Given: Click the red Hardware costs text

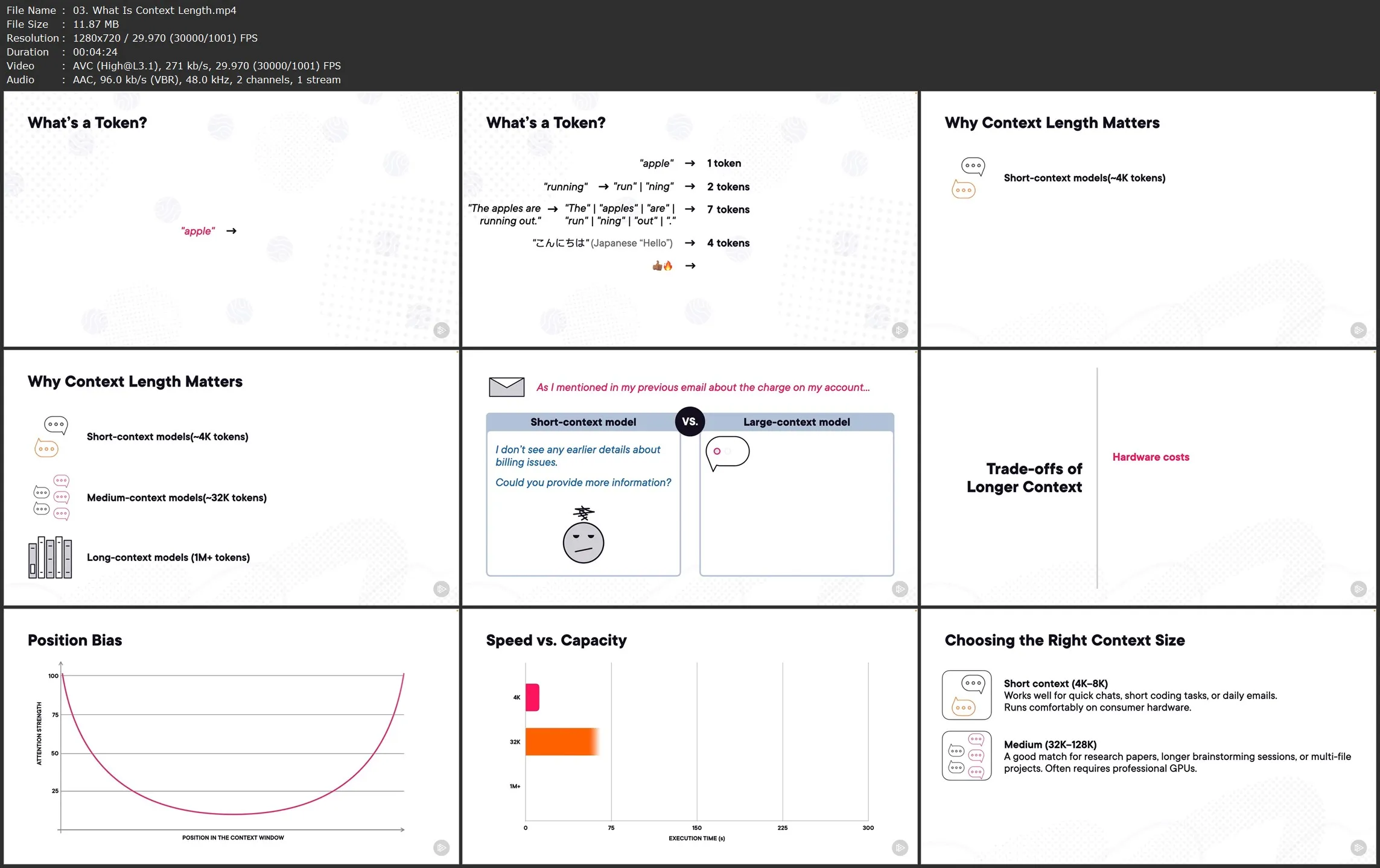Looking at the screenshot, I should 1150,457.
